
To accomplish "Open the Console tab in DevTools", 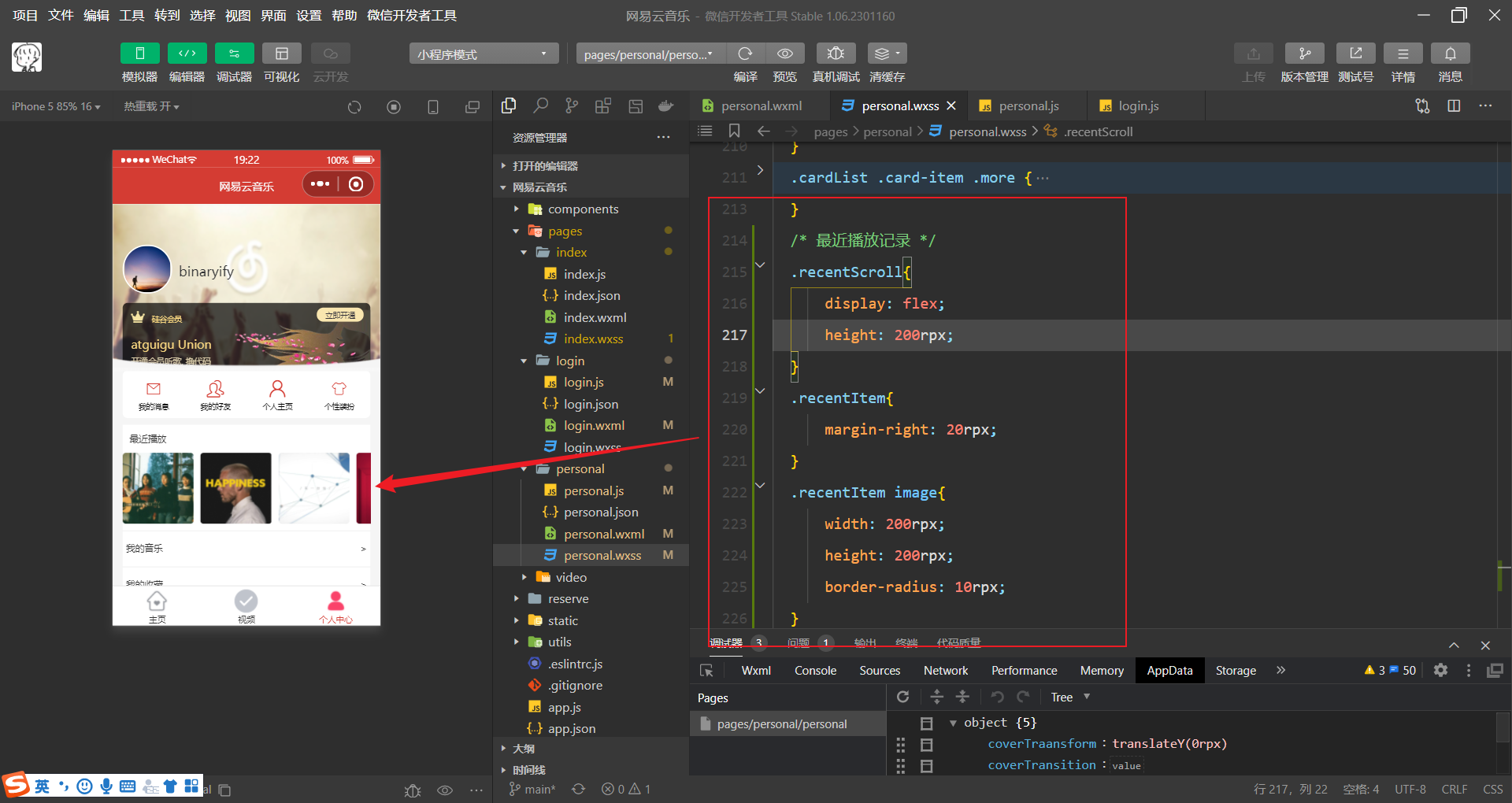I will [x=815, y=671].
